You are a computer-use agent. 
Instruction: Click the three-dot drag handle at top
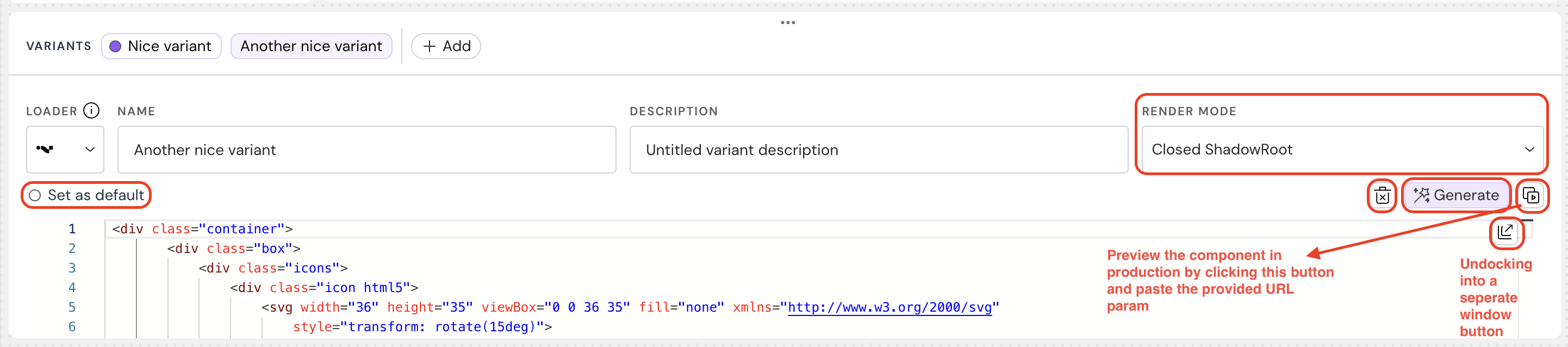coord(788,22)
